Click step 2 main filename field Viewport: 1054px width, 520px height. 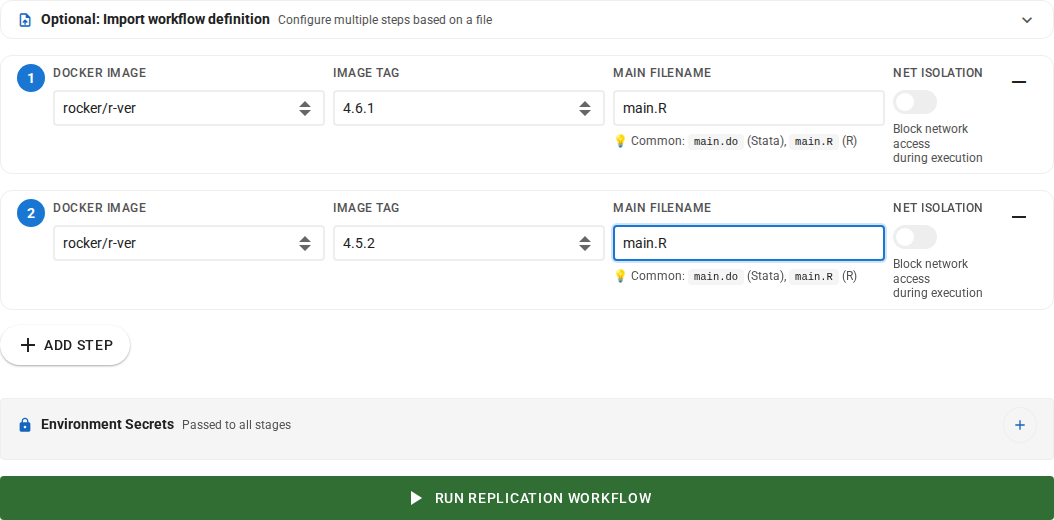click(x=749, y=243)
